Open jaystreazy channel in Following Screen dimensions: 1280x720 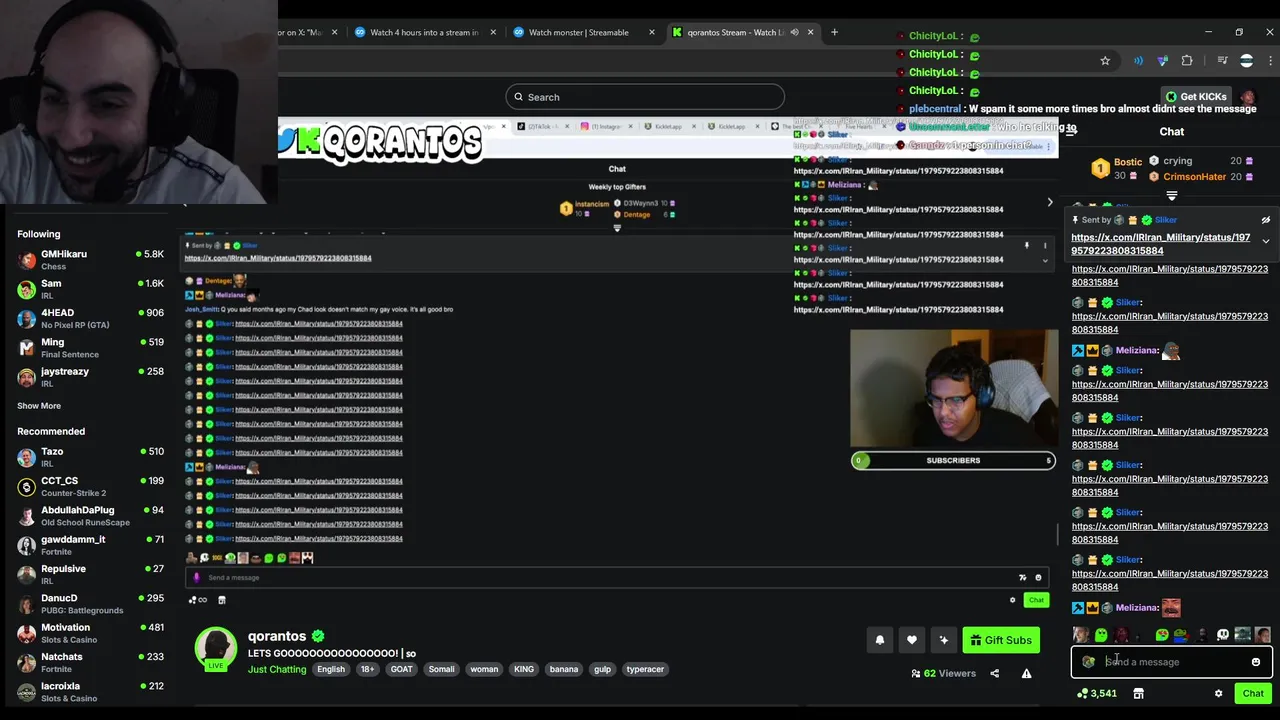point(90,377)
